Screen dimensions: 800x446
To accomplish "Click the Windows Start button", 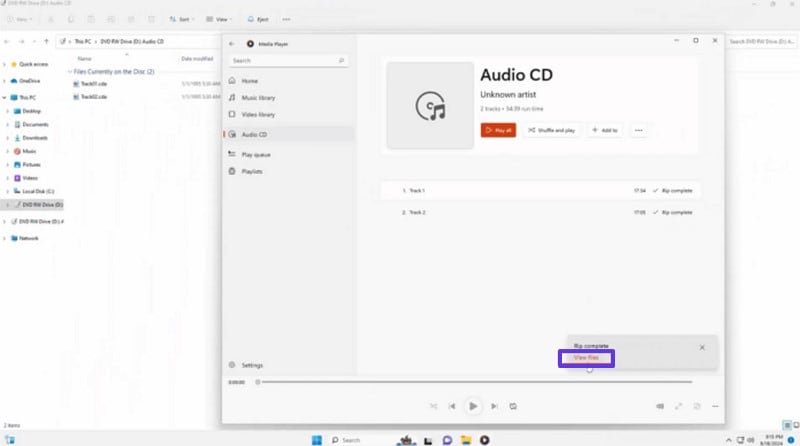I will point(317,440).
